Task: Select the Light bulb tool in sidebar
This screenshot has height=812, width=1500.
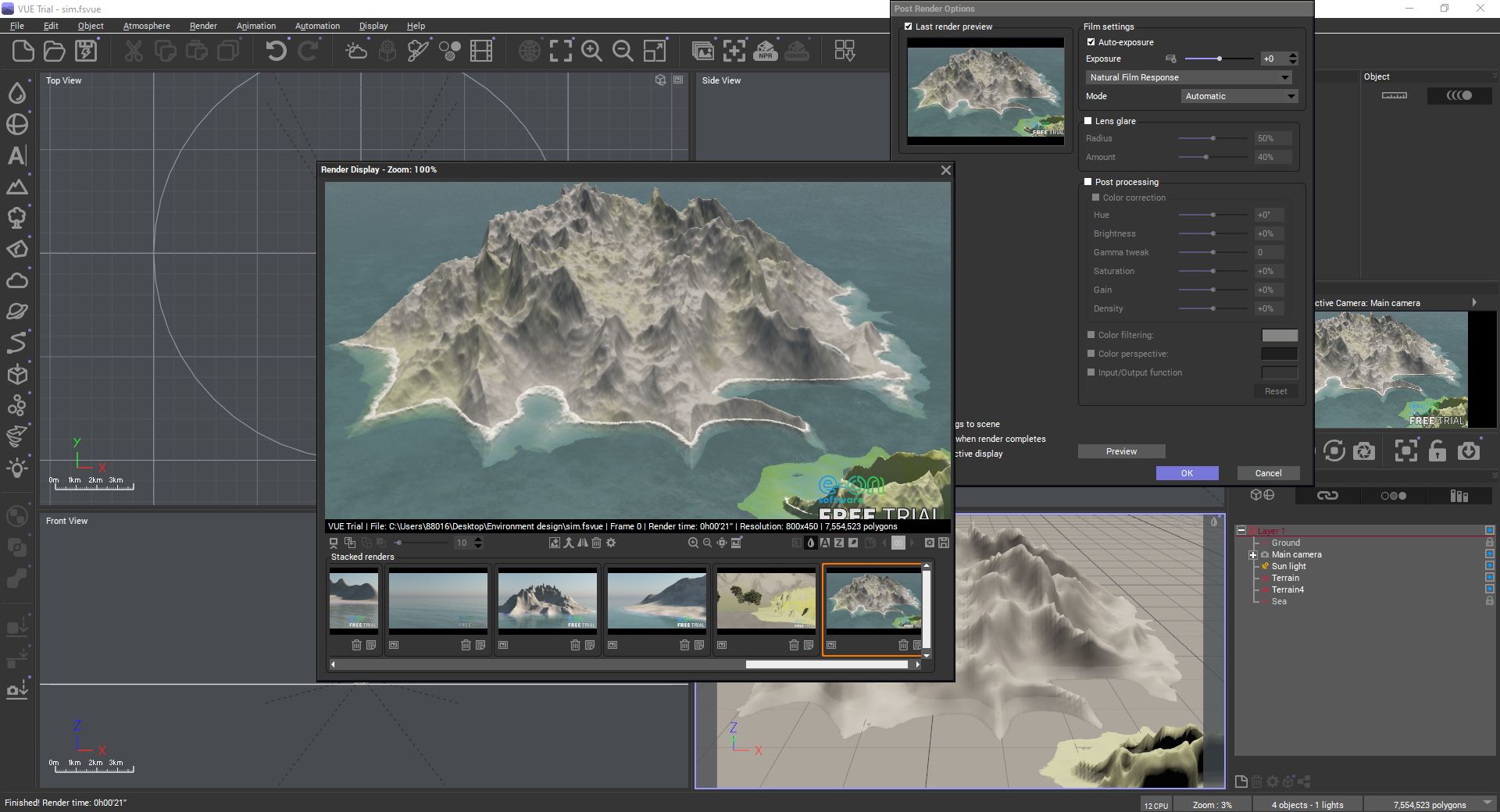Action: coord(17,468)
